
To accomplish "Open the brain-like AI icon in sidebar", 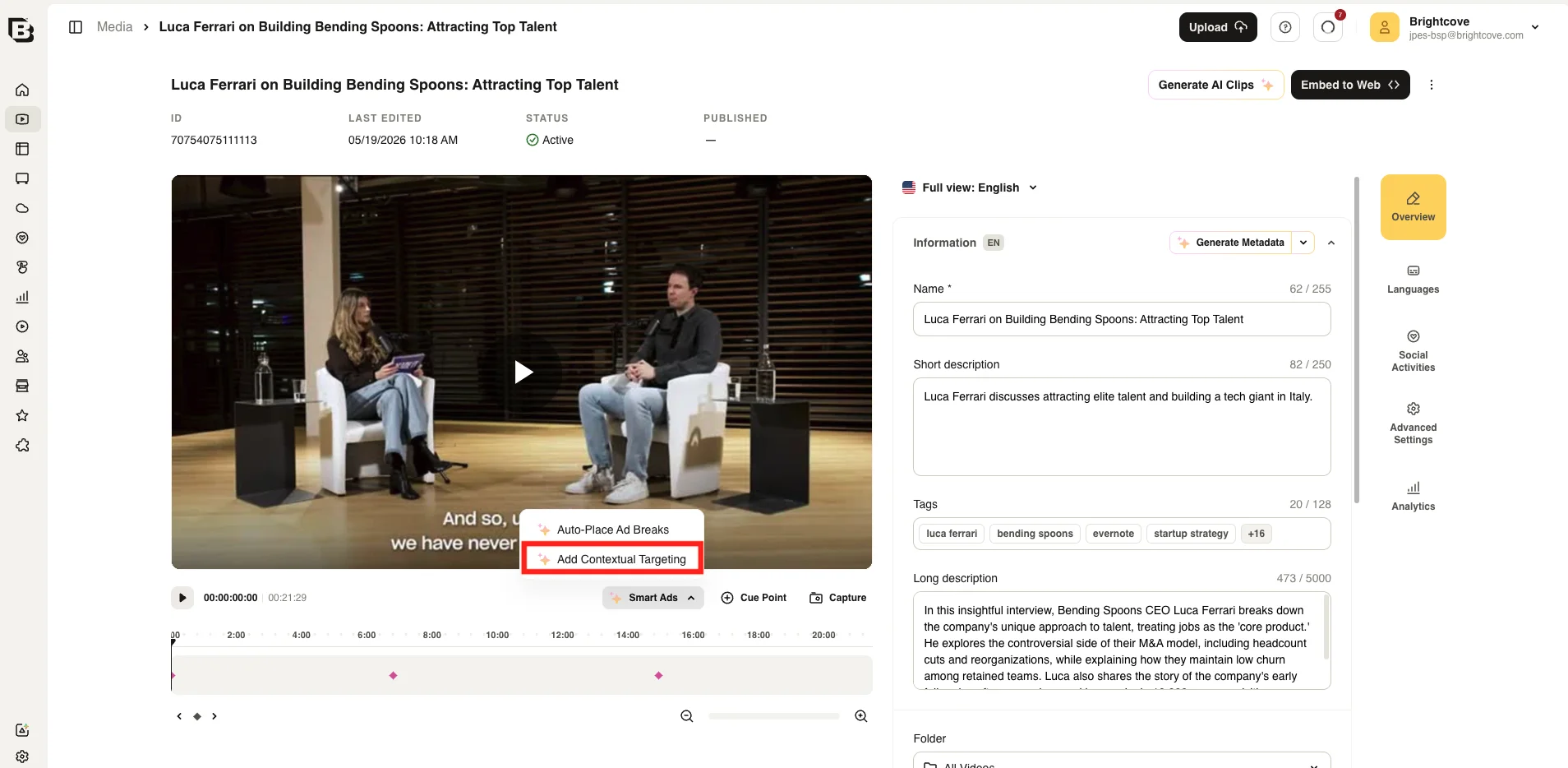I will point(22,267).
